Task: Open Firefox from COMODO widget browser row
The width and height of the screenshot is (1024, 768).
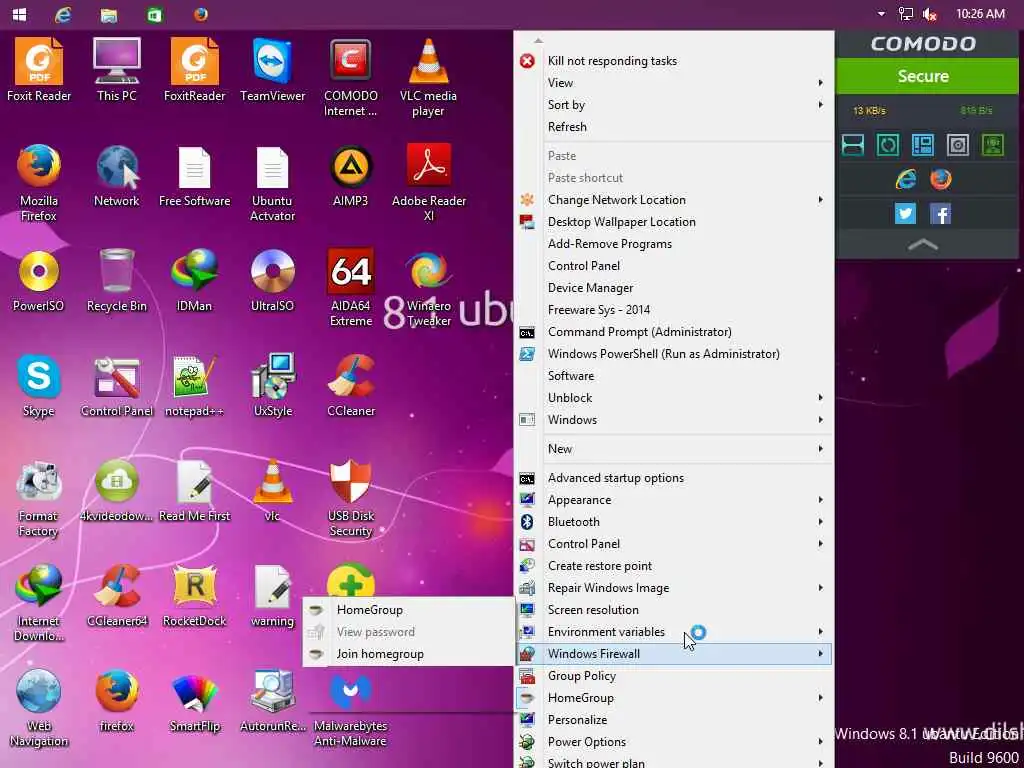Action: (941, 178)
